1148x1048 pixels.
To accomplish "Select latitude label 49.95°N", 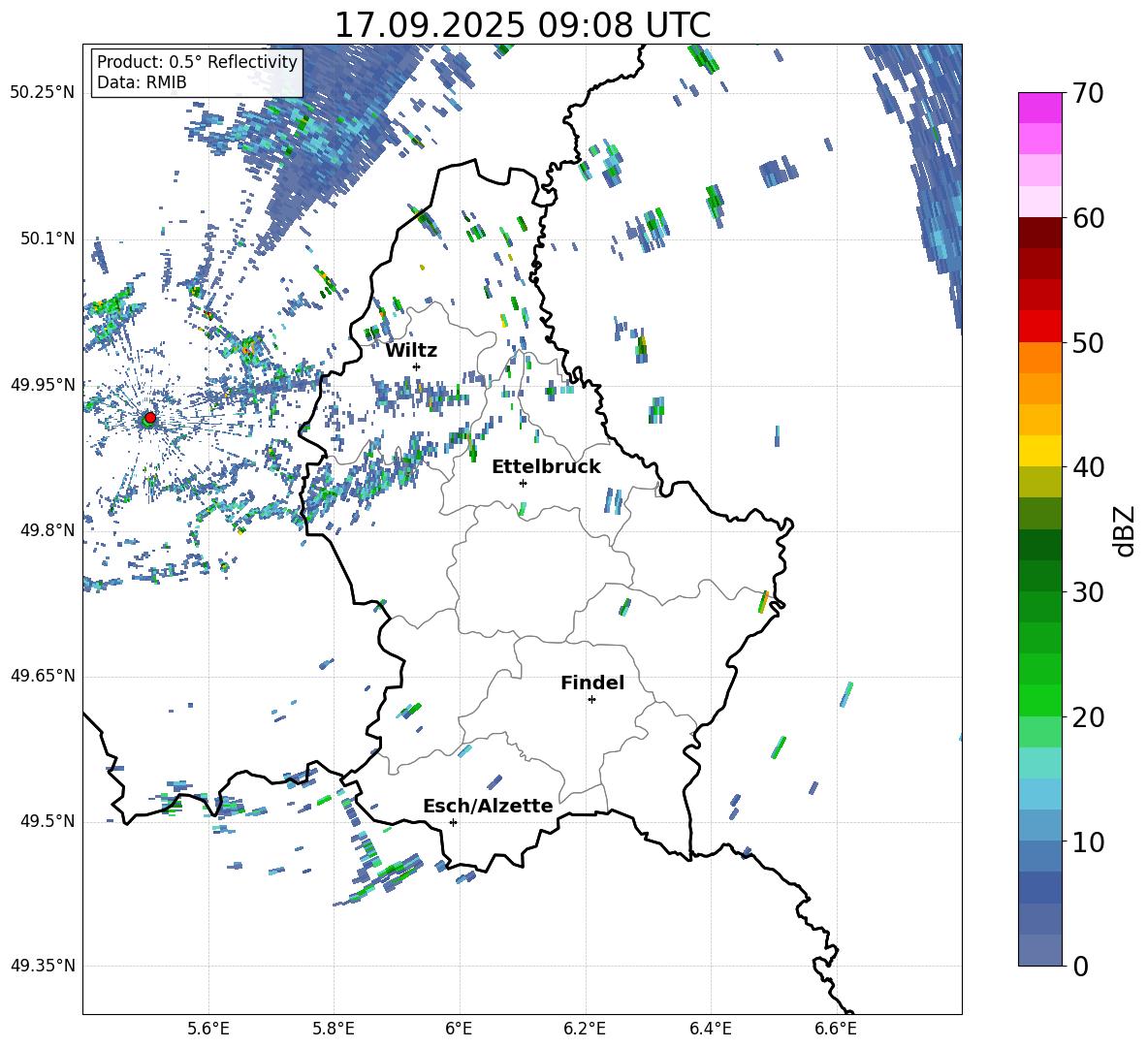I will coord(43,385).
